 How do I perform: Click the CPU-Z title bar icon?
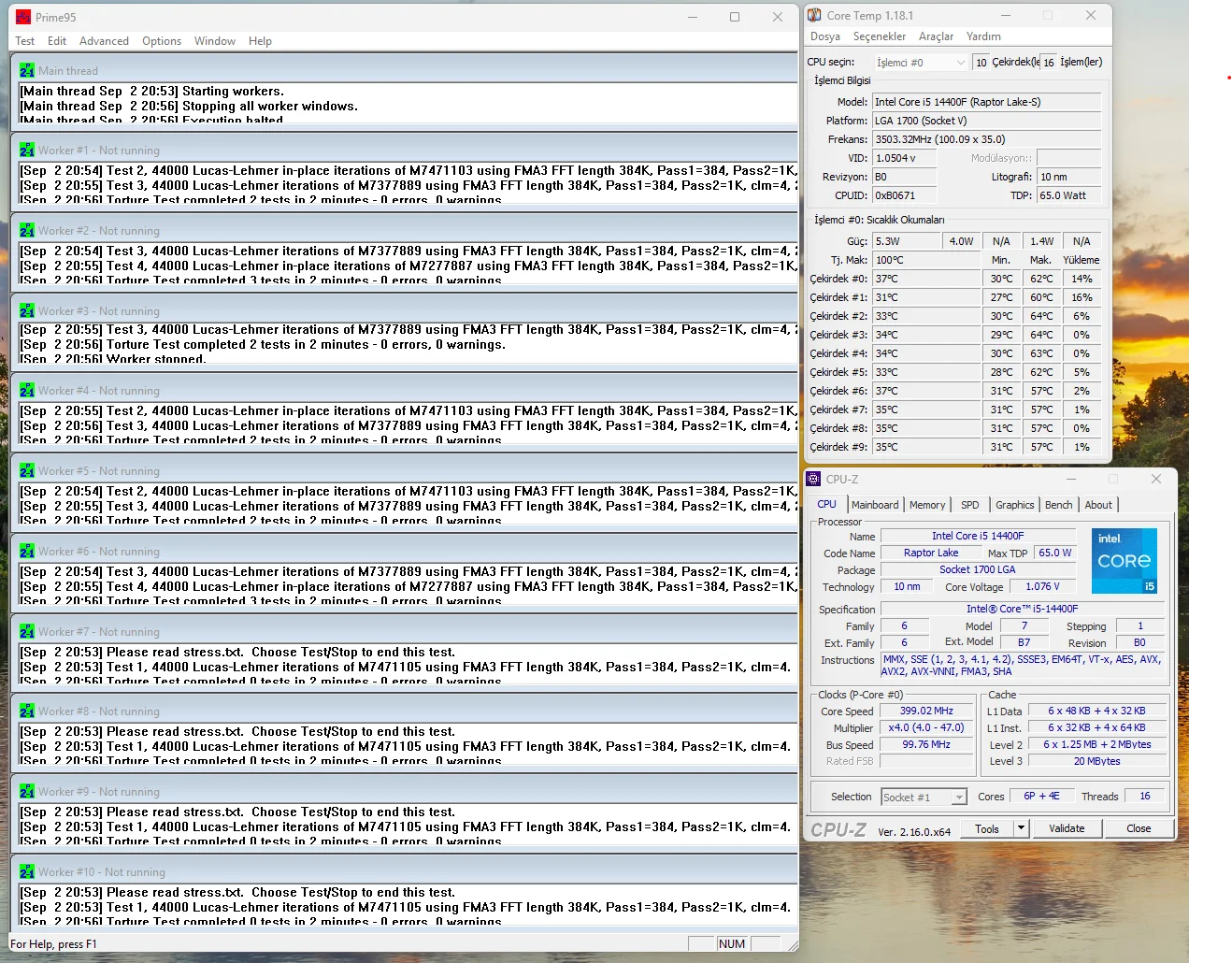[x=814, y=479]
